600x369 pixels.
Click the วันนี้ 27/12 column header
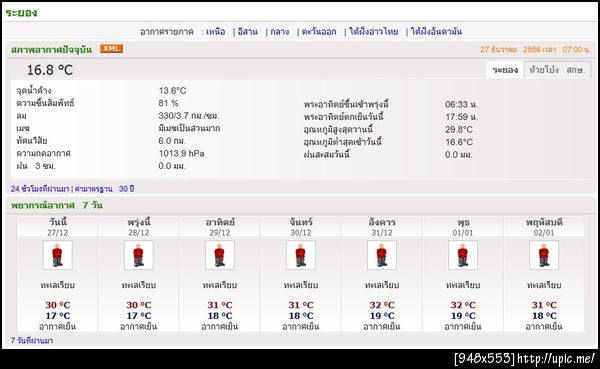click(58, 227)
